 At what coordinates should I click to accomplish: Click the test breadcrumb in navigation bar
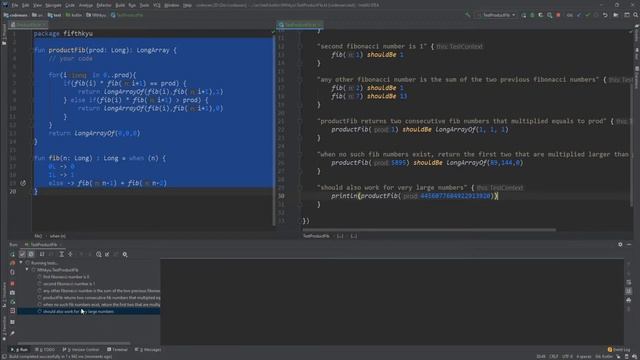tap(54, 15)
